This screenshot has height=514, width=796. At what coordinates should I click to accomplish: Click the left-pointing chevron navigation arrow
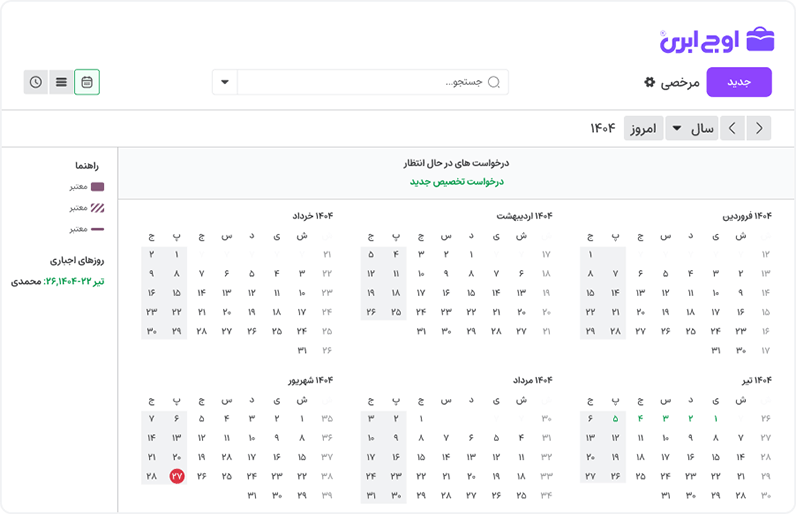point(761,128)
